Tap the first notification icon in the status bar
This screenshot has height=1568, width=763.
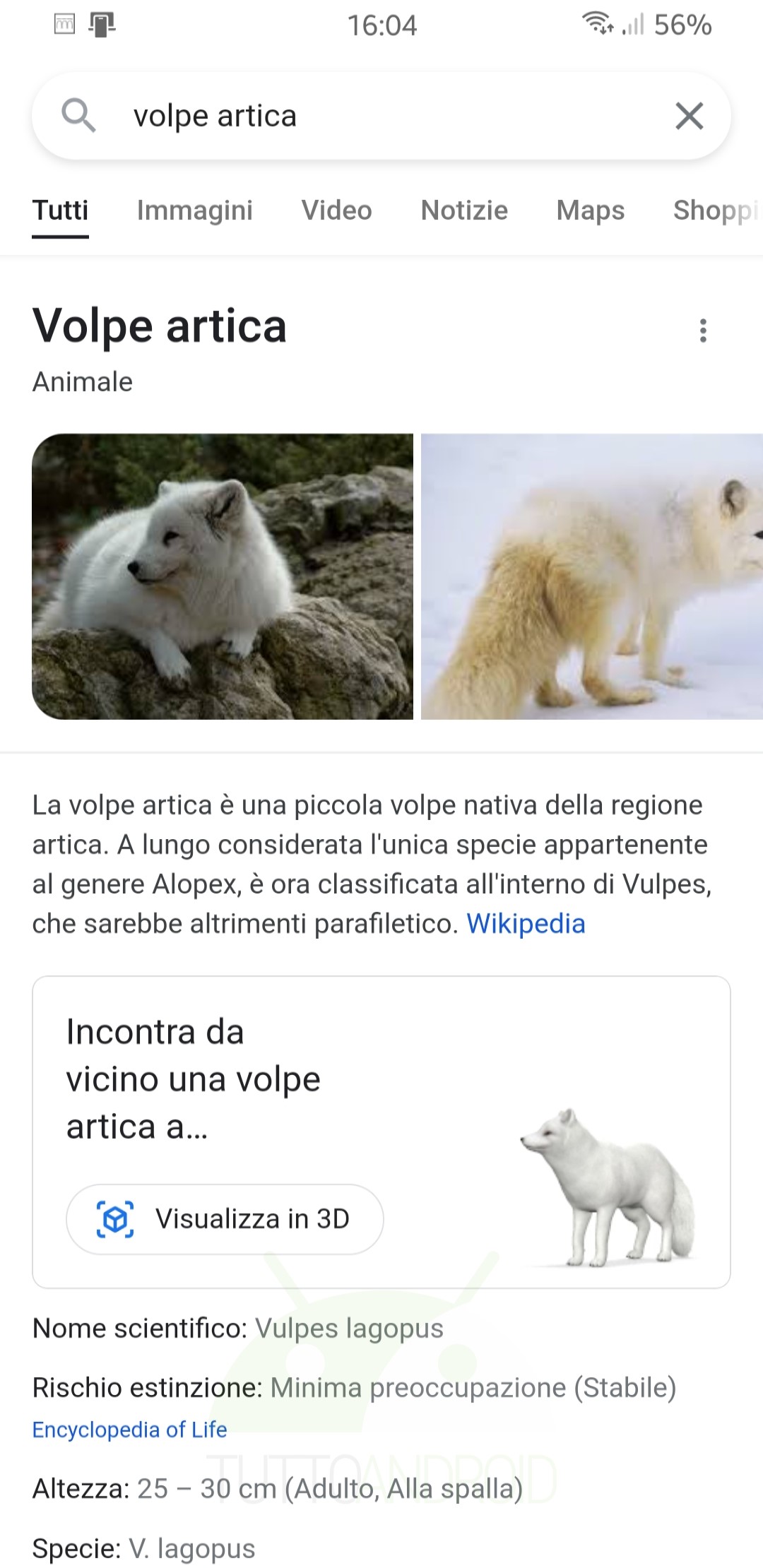point(65,25)
